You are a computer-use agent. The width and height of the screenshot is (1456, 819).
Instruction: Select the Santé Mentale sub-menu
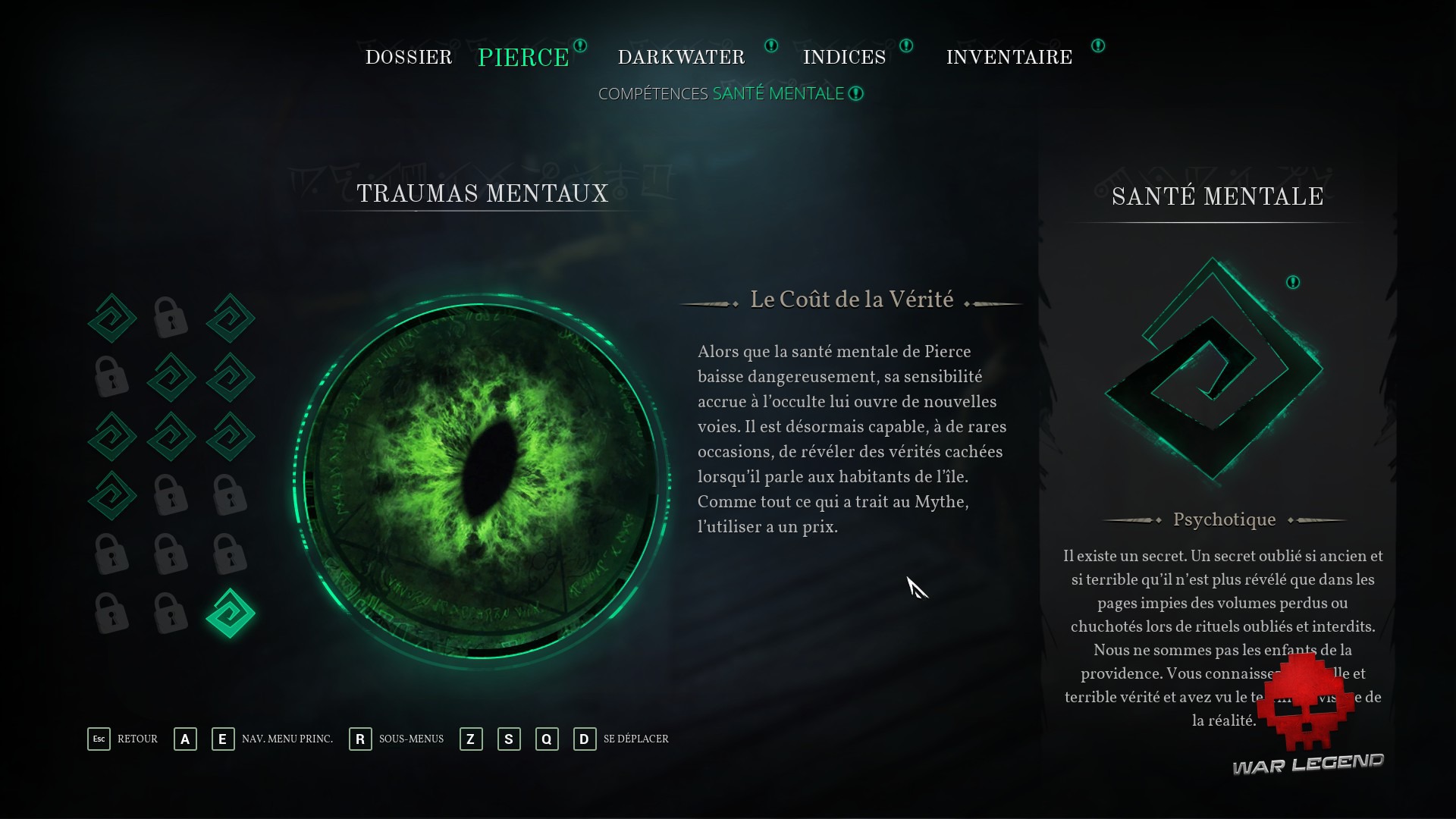(x=778, y=93)
